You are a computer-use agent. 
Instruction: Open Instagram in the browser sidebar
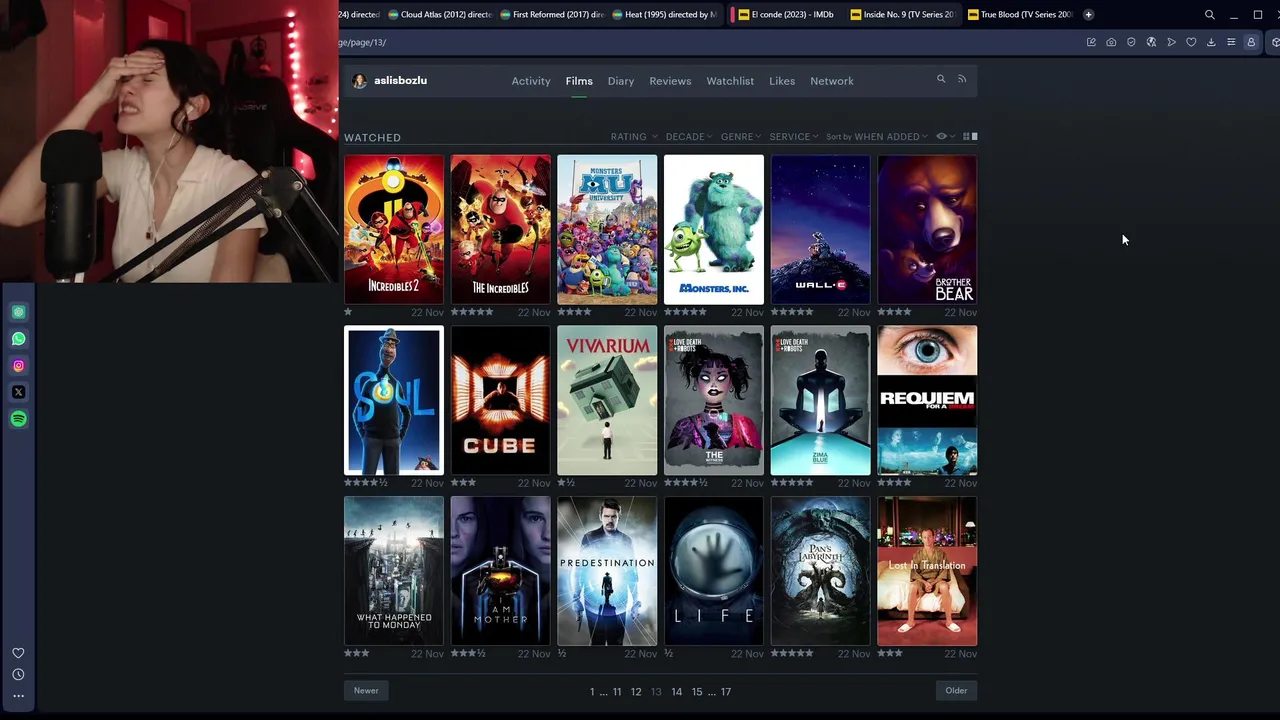pyautogui.click(x=18, y=366)
